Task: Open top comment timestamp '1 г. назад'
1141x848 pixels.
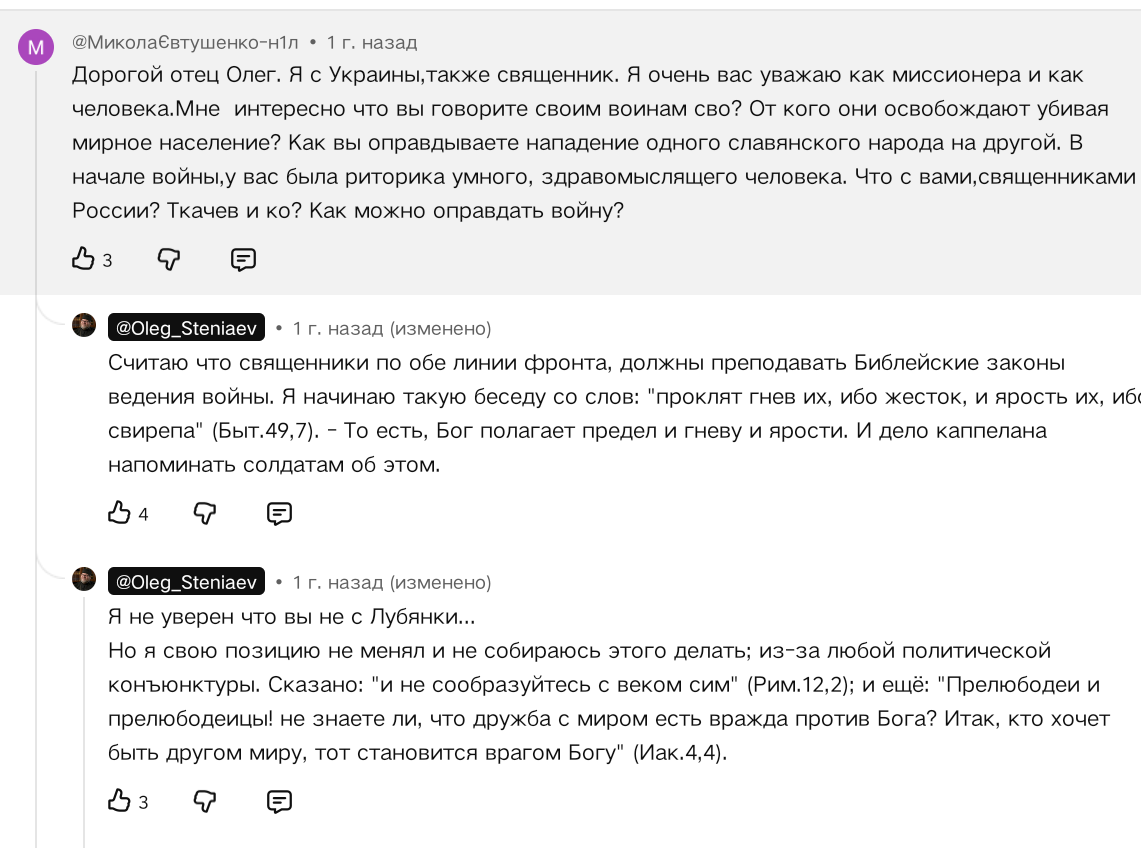Action: 372,42
